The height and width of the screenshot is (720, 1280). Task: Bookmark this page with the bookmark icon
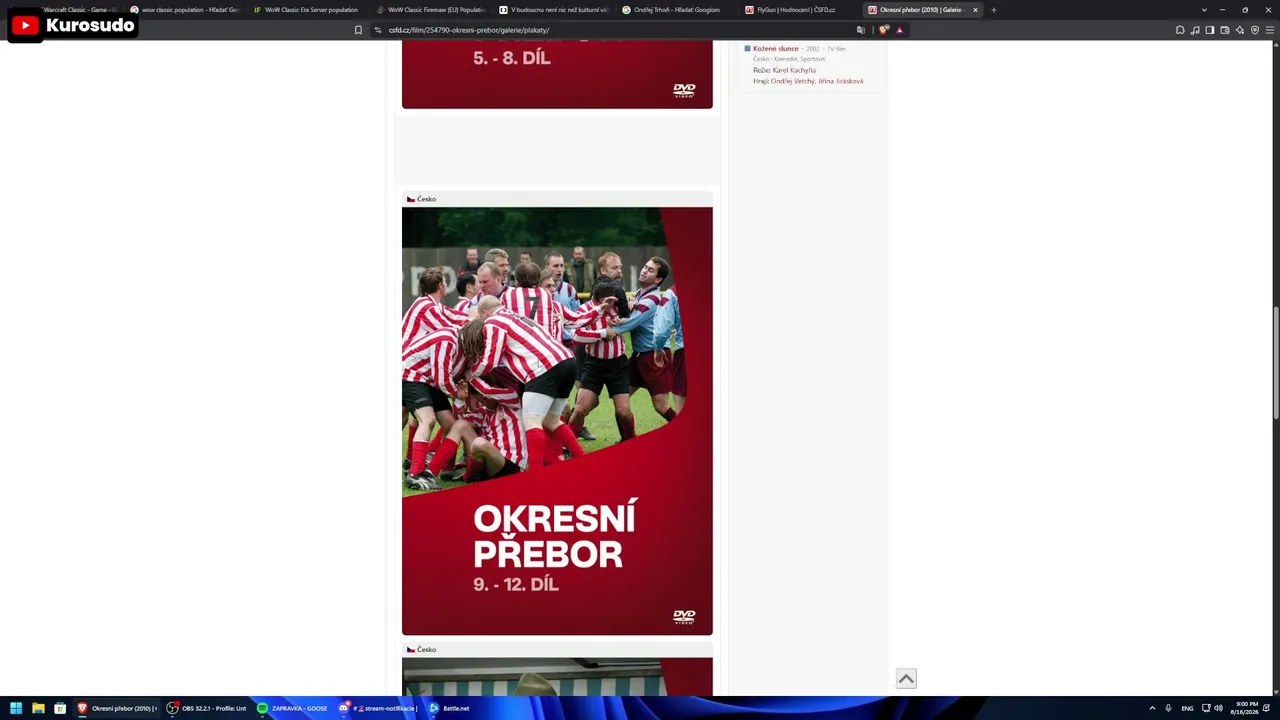358,30
